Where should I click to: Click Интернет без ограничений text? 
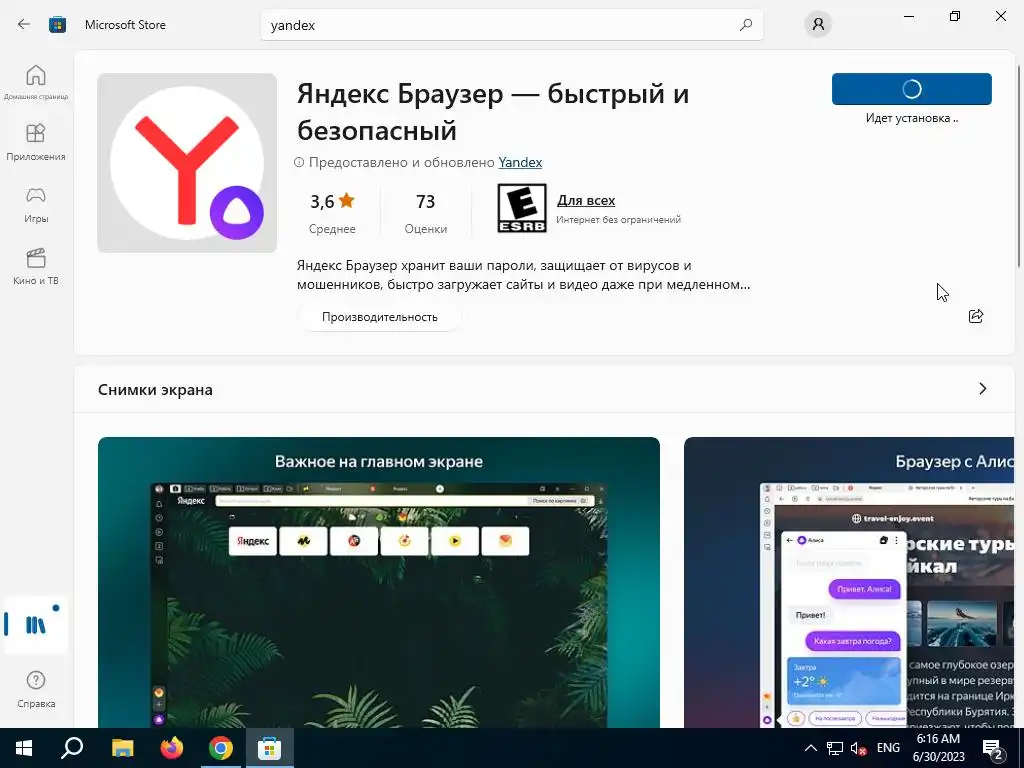click(618, 219)
